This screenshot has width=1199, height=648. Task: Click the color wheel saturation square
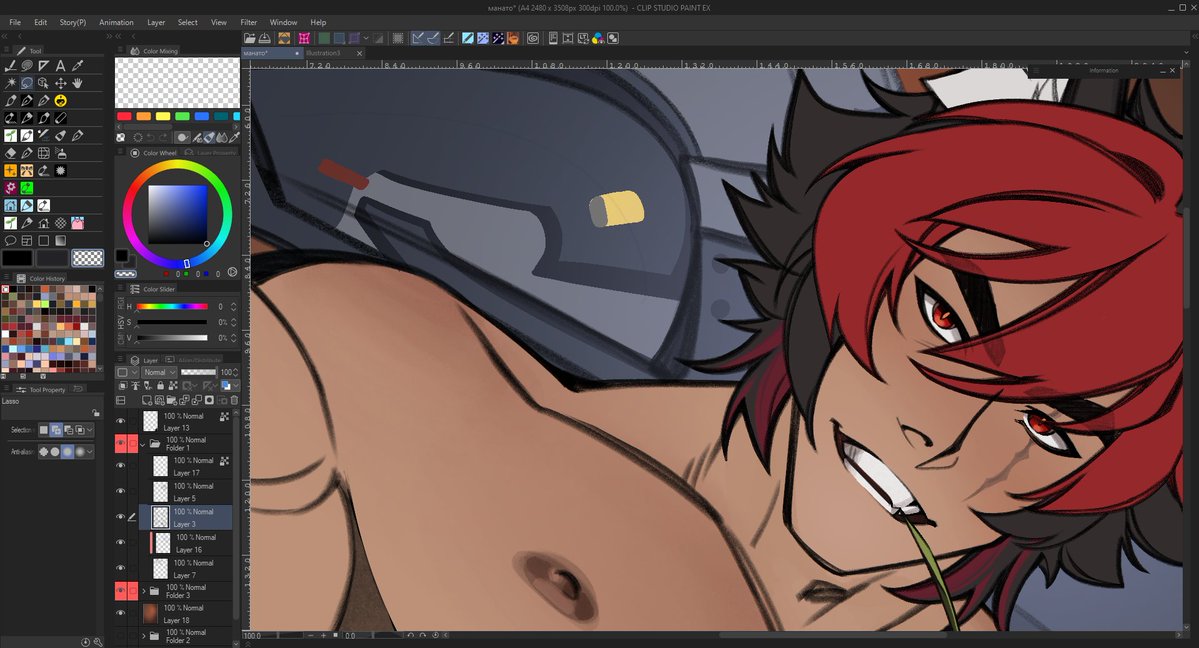click(177, 214)
